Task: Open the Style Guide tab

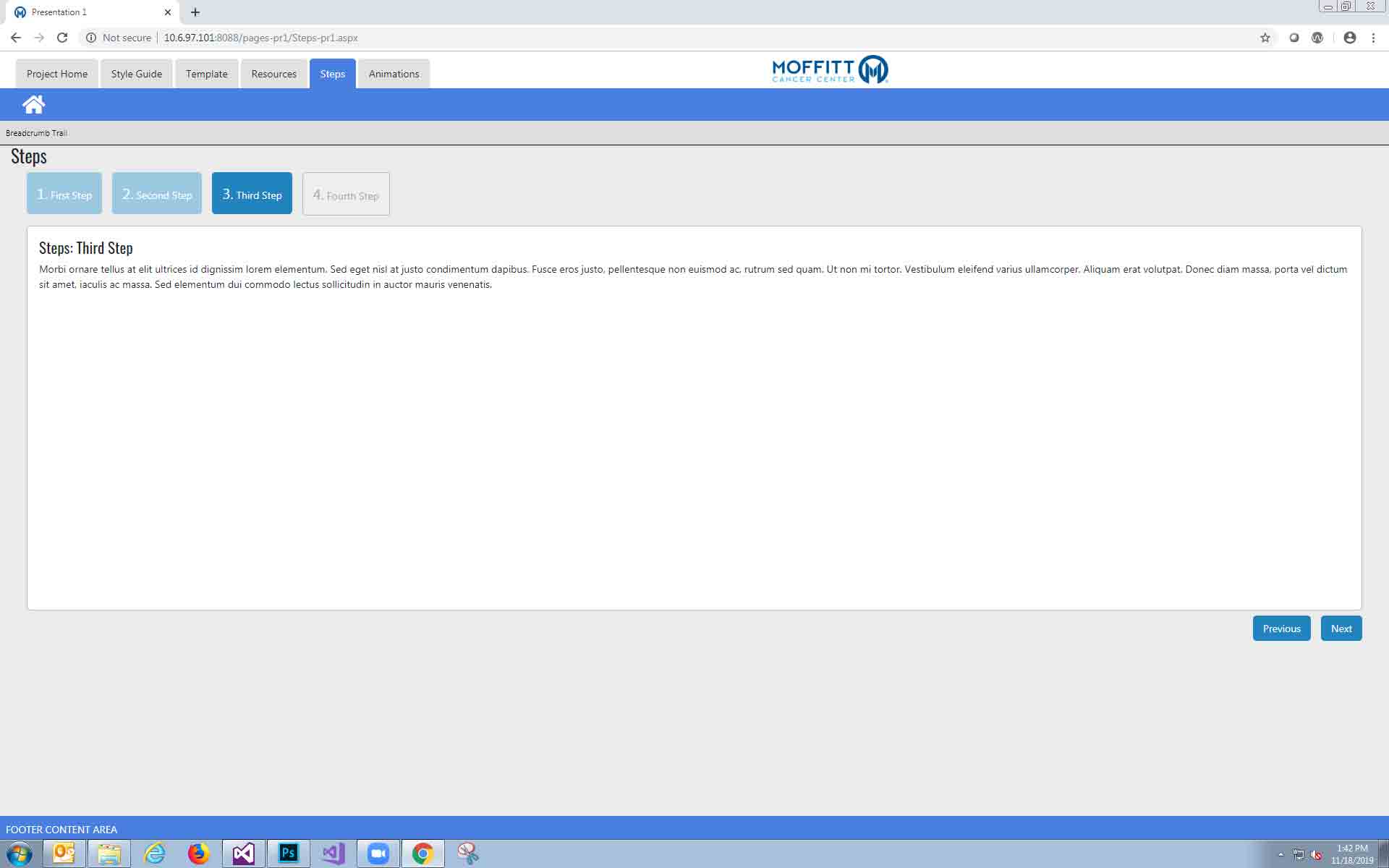Action: tap(136, 74)
